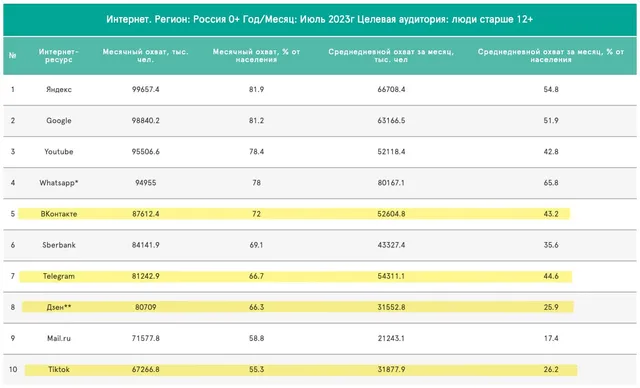Screen dimensions: 640x388
Task: Click the percentage '69.1' in Sberbank row
Action: tap(256, 245)
